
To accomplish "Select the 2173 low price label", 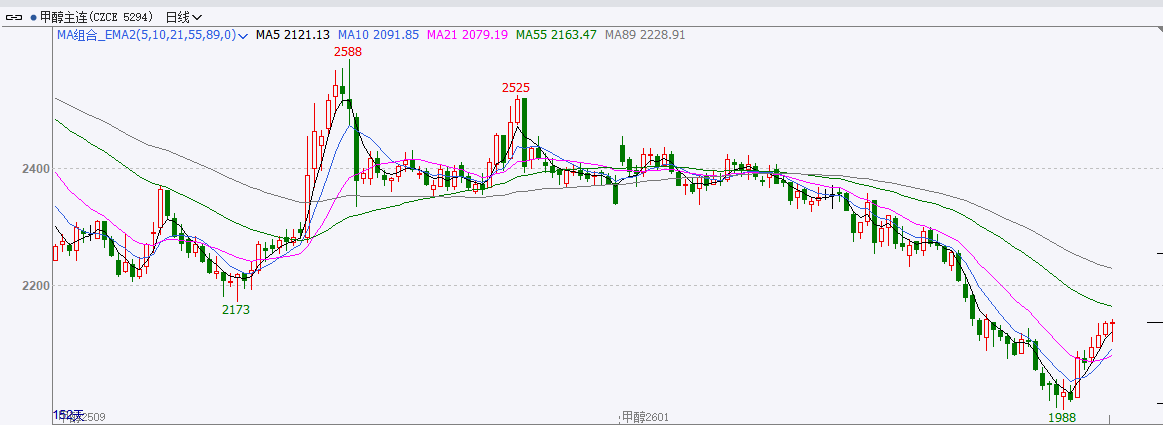I will pos(235,310).
